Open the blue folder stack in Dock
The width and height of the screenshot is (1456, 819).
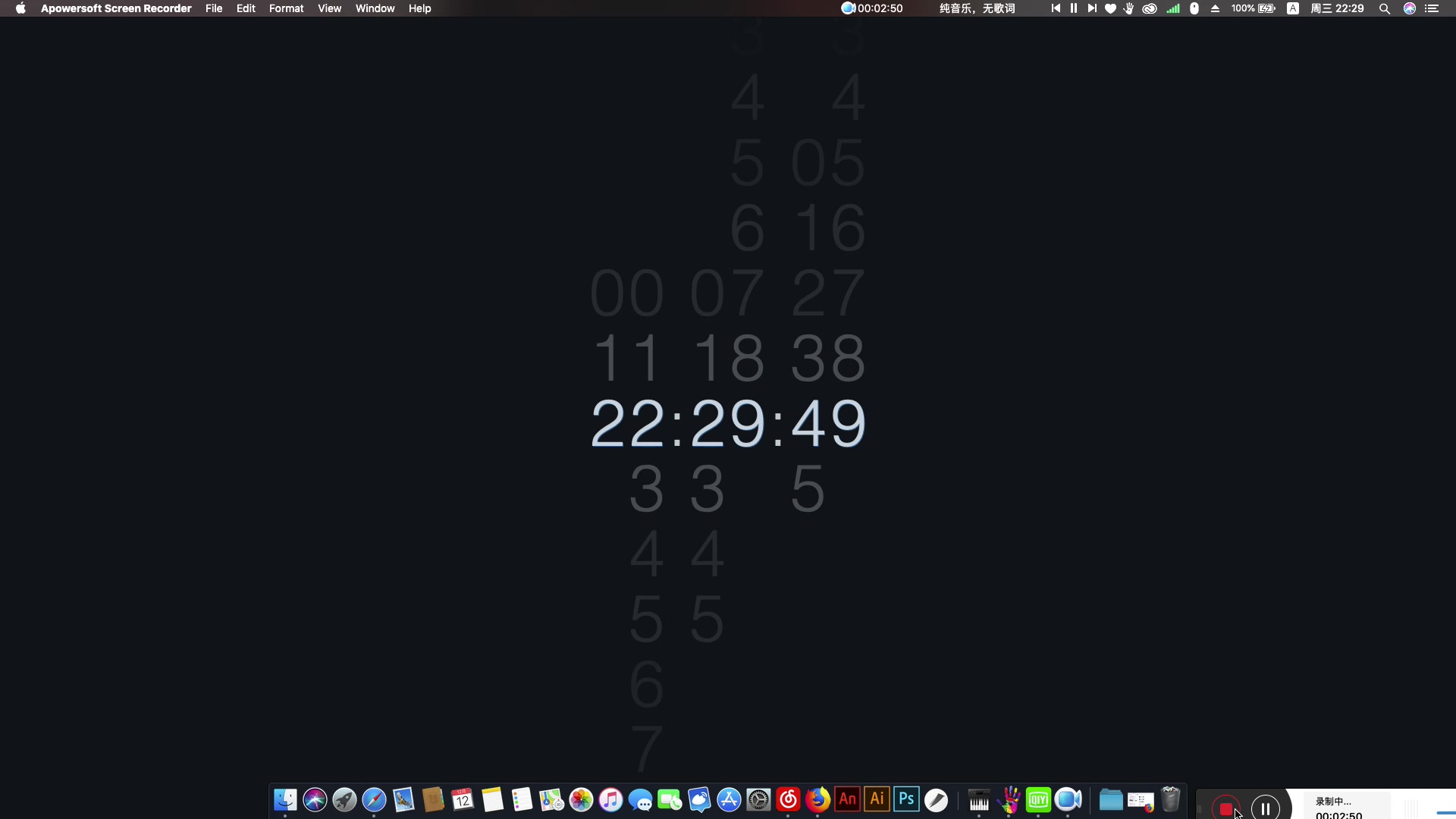(x=1111, y=799)
